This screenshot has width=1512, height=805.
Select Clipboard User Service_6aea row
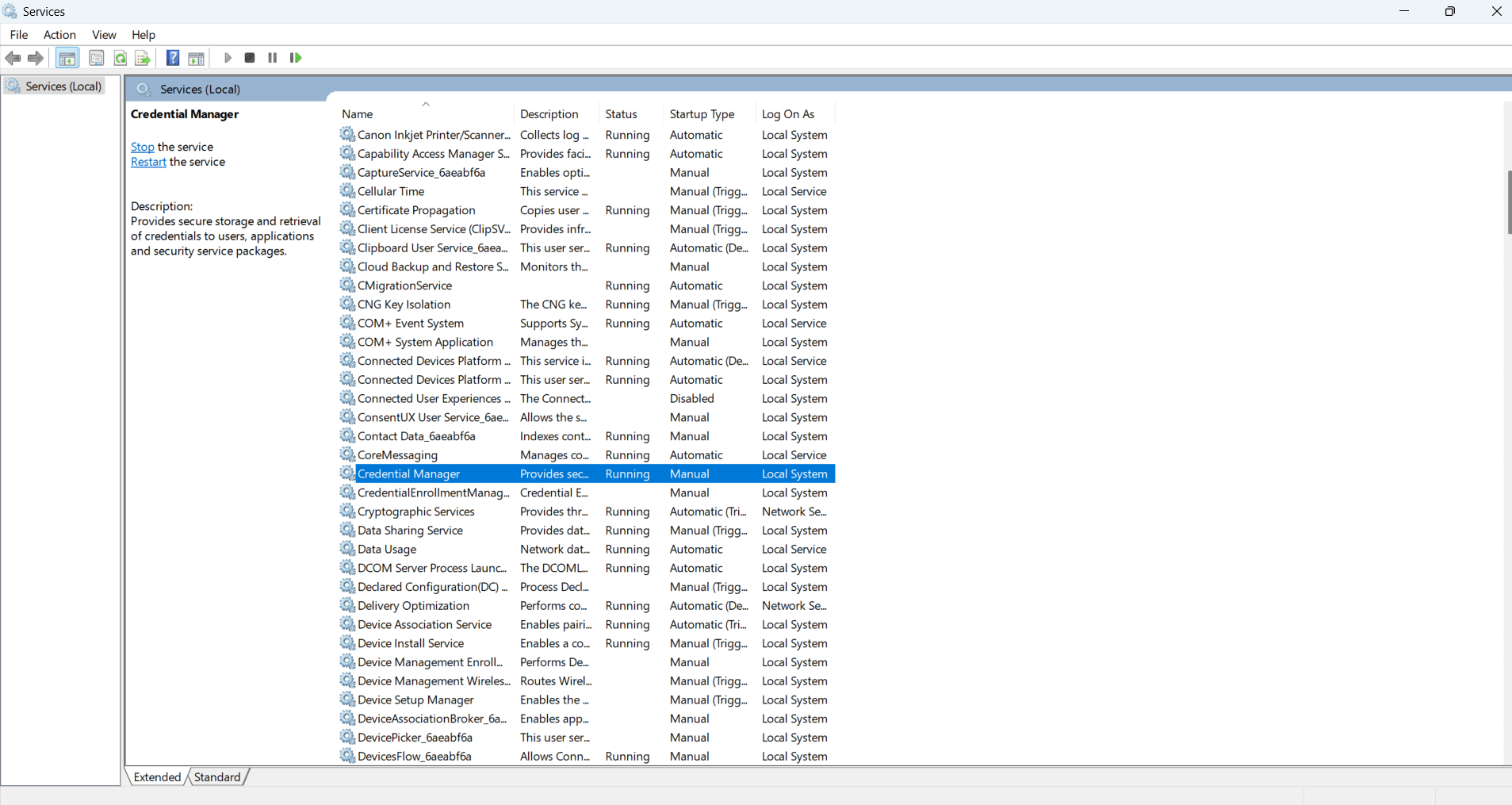point(587,247)
